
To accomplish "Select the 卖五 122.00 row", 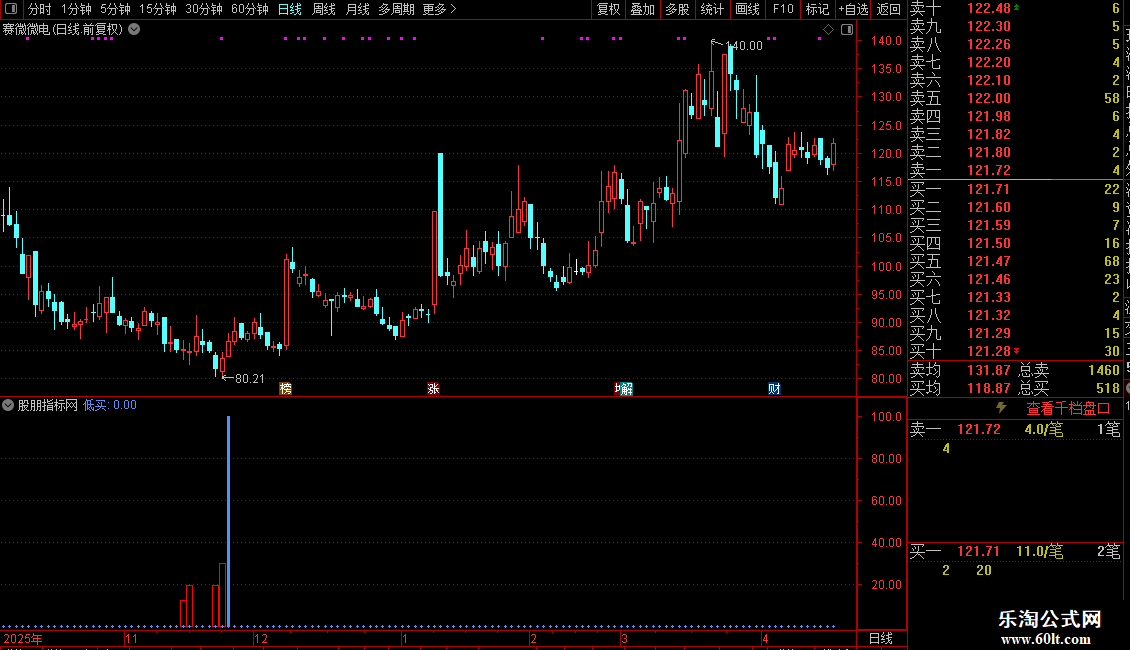I will pos(1015,99).
